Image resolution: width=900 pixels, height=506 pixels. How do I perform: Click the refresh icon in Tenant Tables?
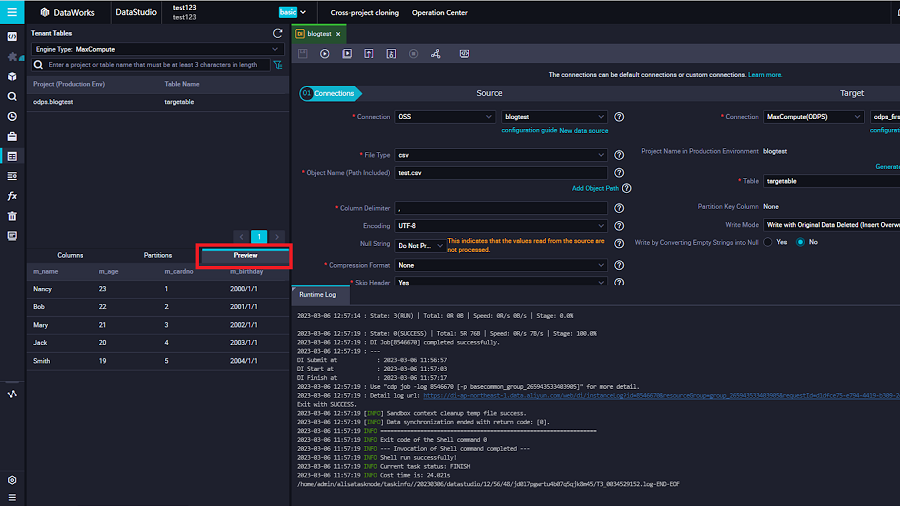(x=277, y=33)
